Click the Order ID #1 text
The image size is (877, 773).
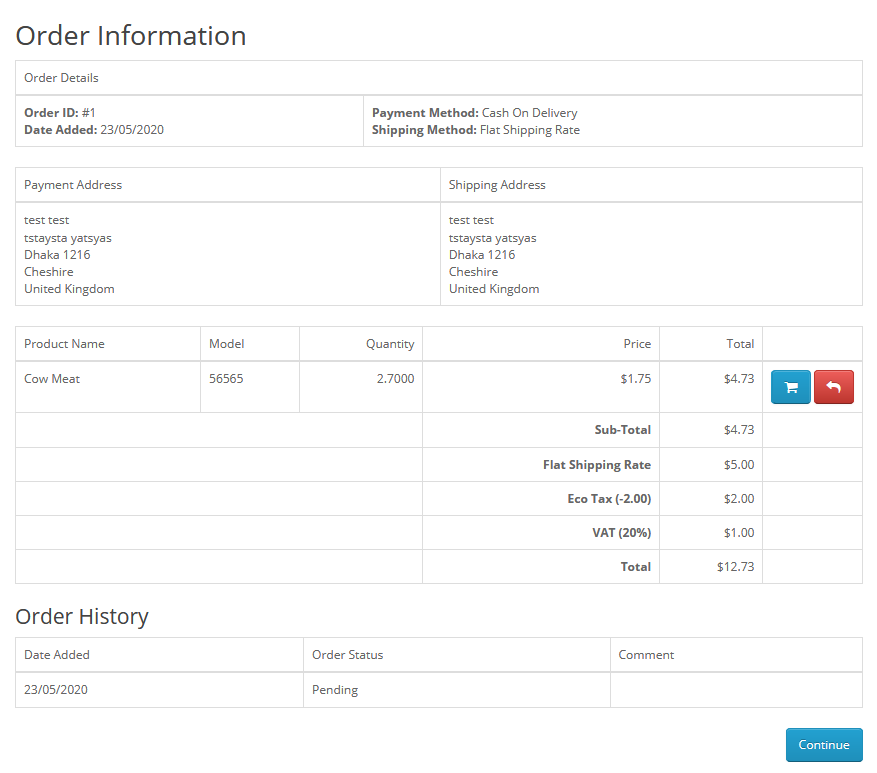point(60,113)
